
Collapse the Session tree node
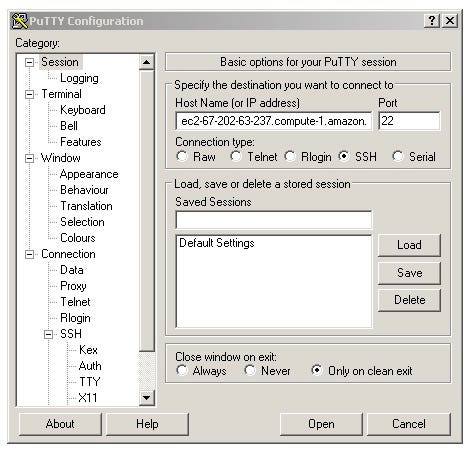pyautogui.click(x=30, y=62)
